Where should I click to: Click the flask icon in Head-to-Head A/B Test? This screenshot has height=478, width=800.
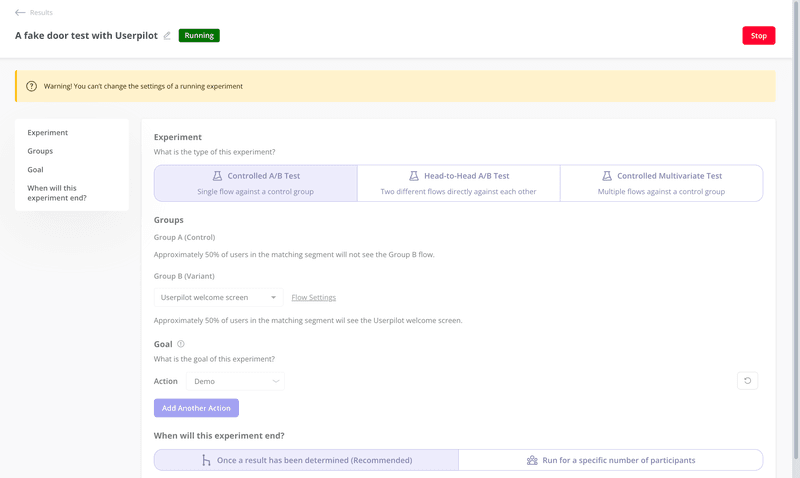coord(414,176)
